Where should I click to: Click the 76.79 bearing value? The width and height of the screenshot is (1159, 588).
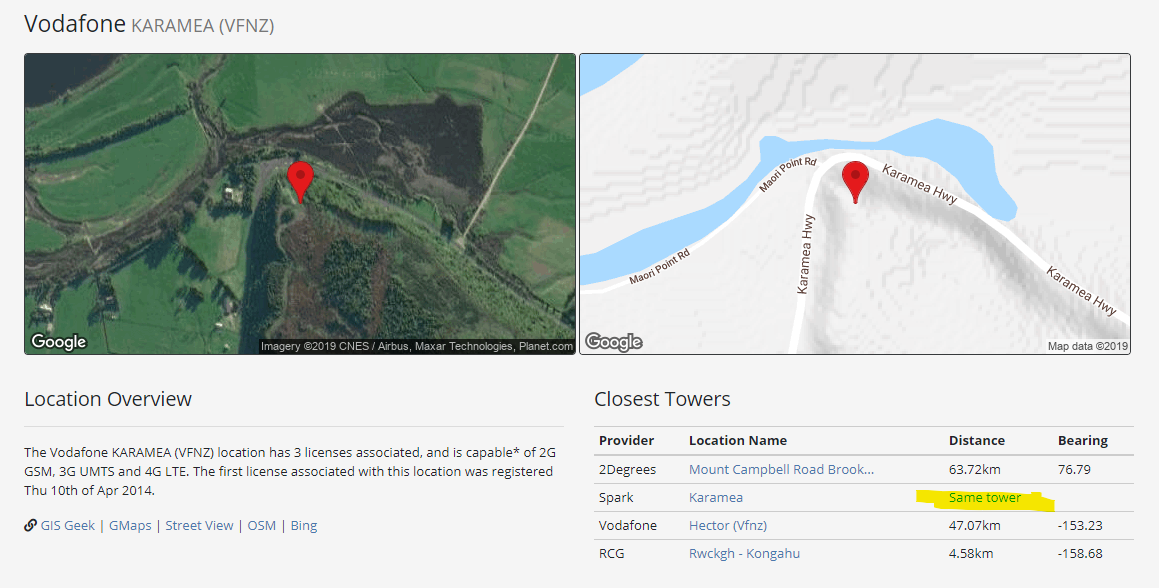click(1074, 469)
